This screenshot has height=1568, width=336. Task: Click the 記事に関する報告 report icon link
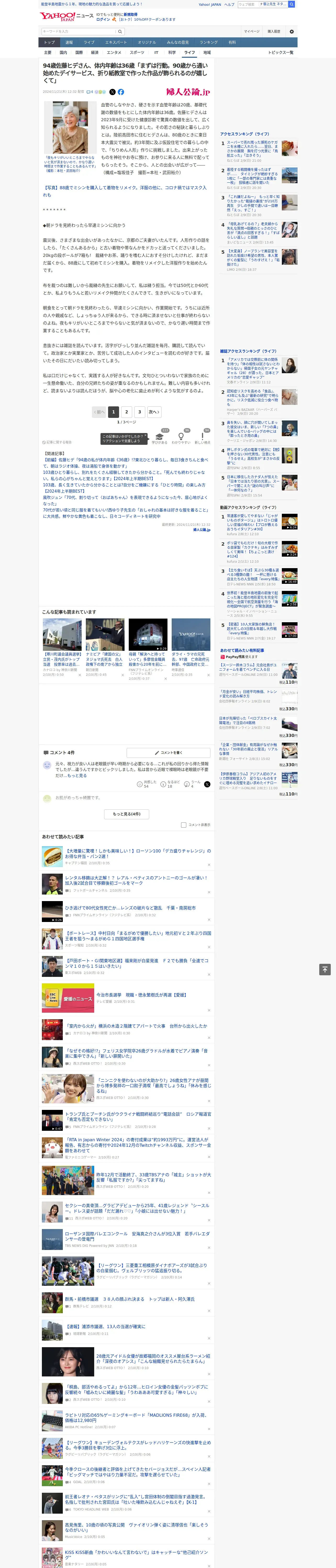[57, 442]
